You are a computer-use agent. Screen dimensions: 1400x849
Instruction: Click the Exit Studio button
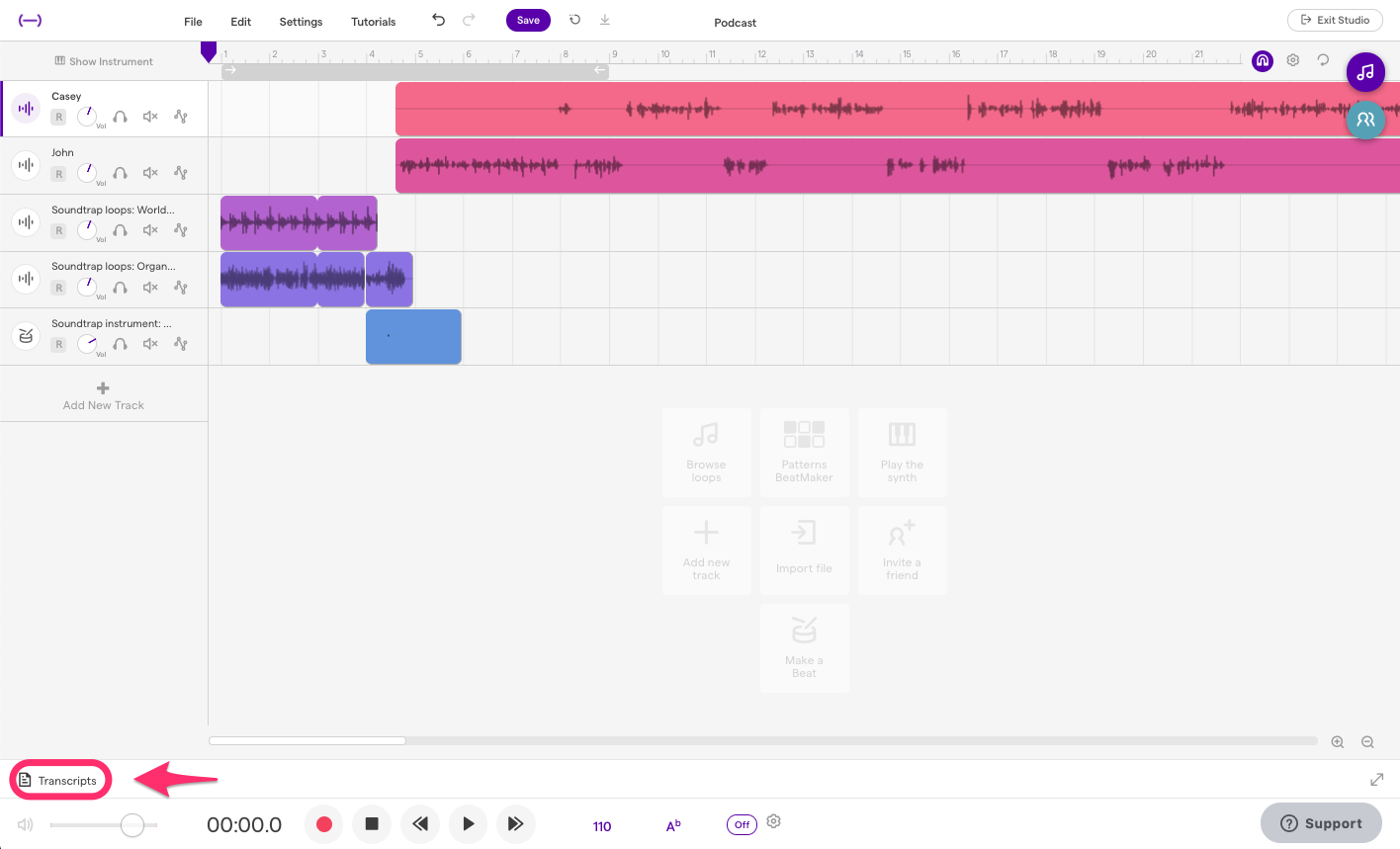coord(1335,20)
